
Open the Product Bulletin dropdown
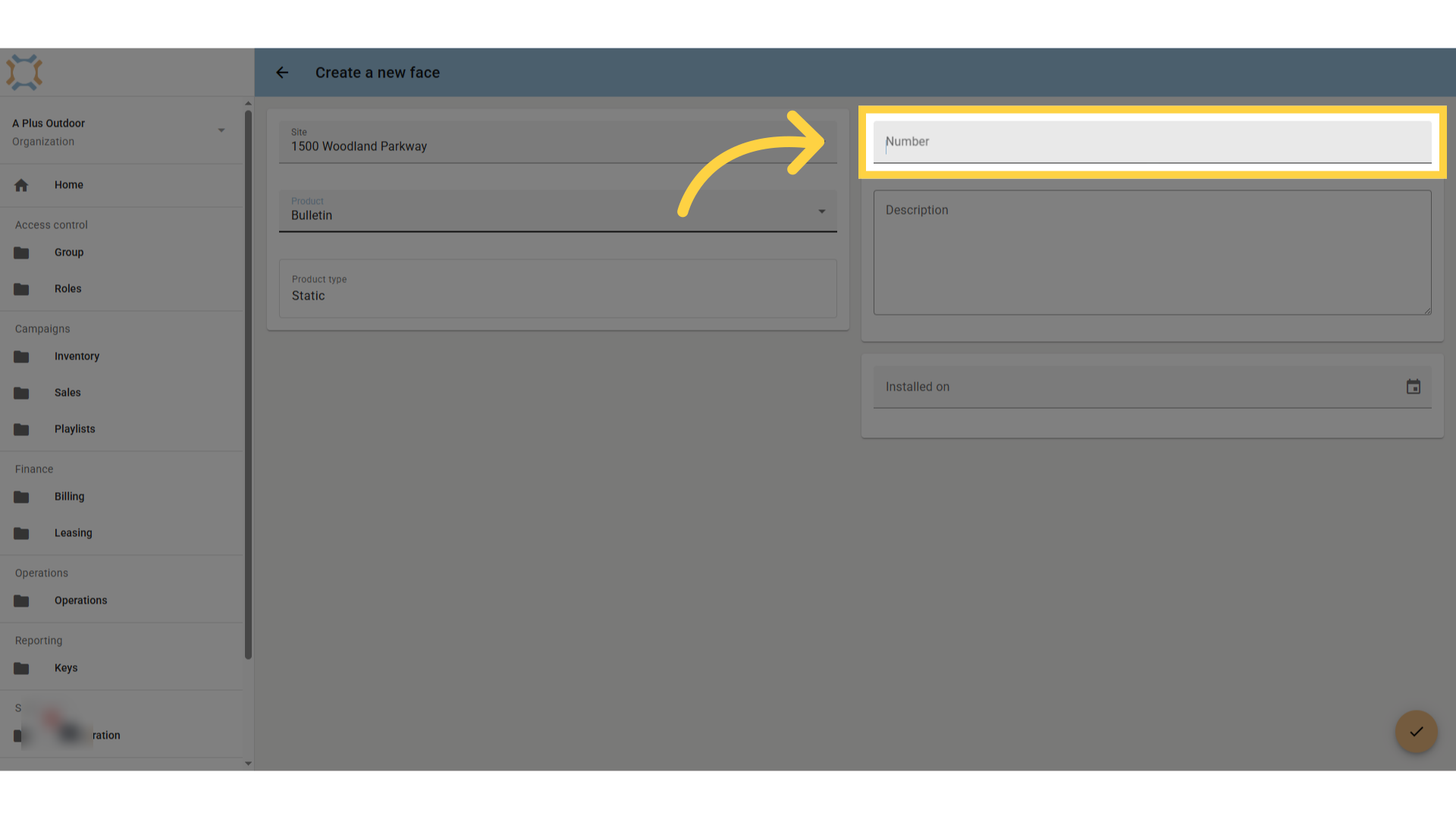[558, 211]
